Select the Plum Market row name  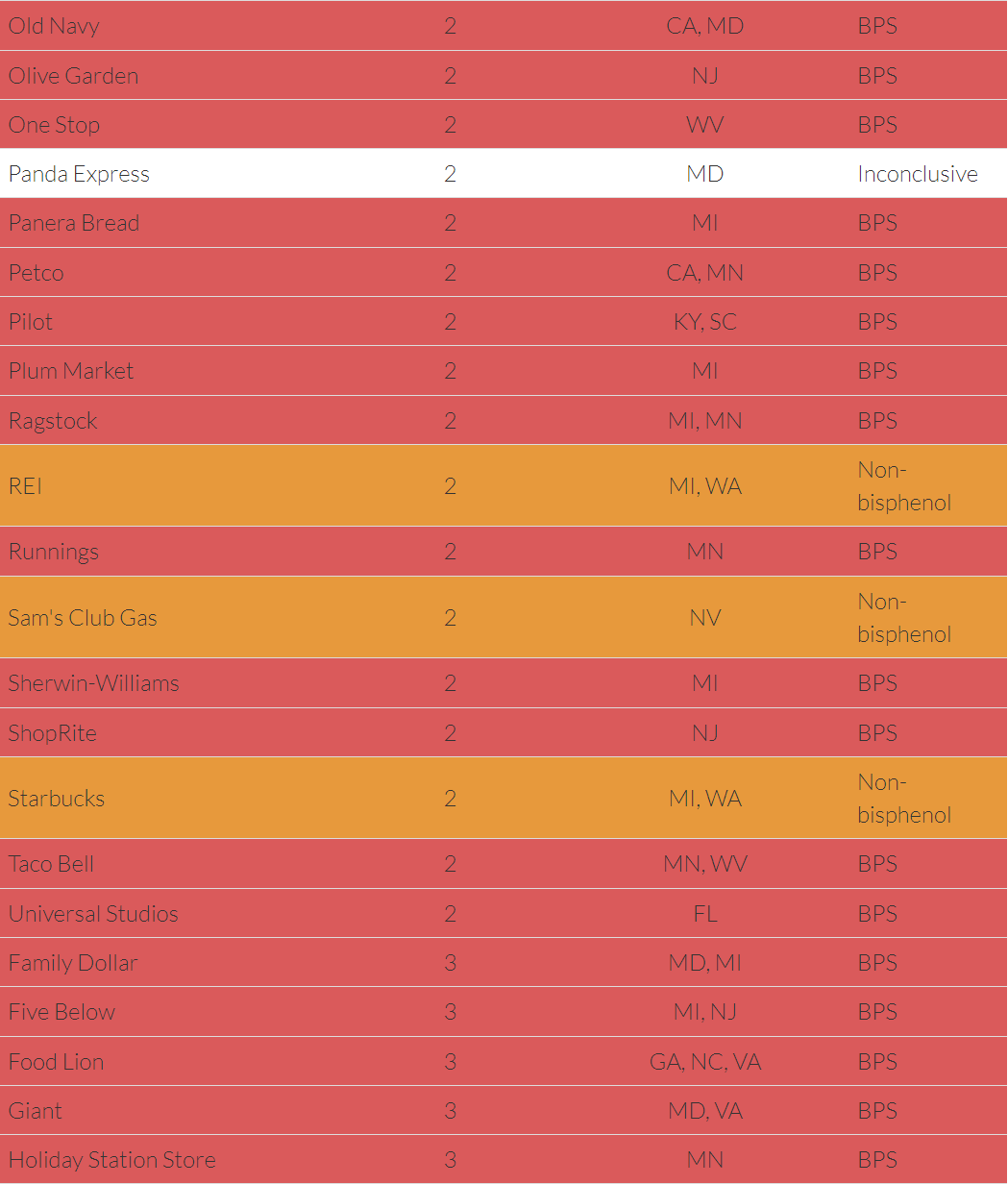coord(71,371)
